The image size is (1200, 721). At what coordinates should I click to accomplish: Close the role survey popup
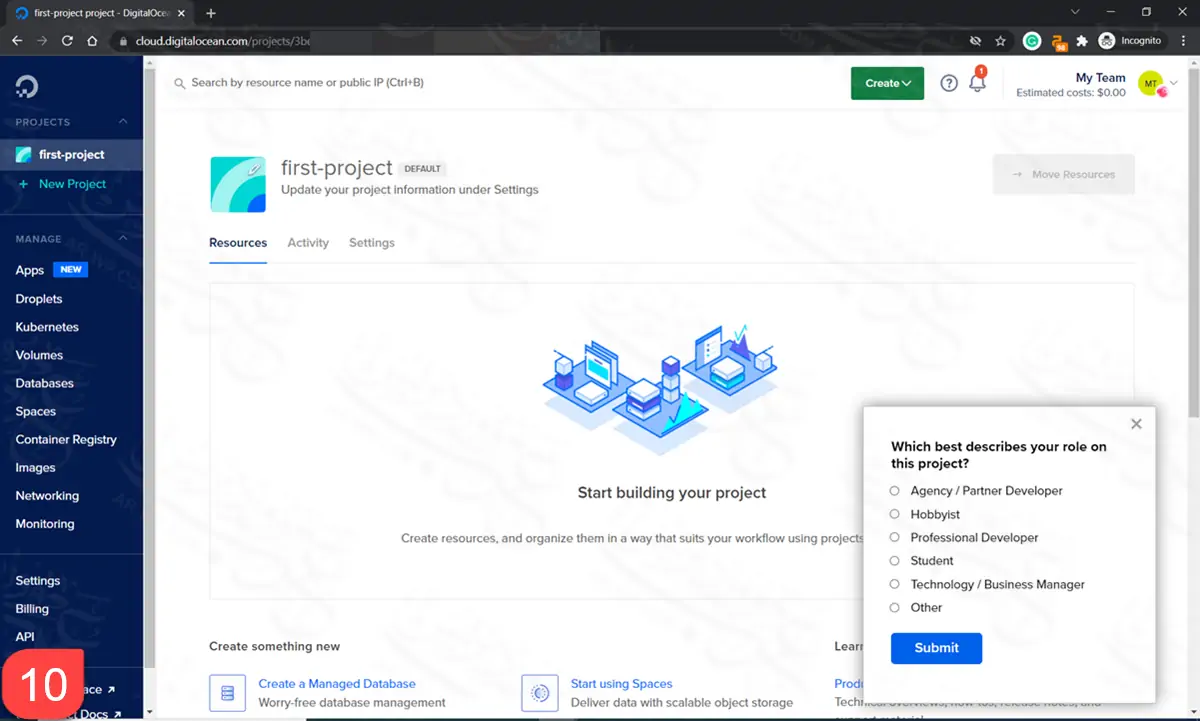click(x=1136, y=424)
